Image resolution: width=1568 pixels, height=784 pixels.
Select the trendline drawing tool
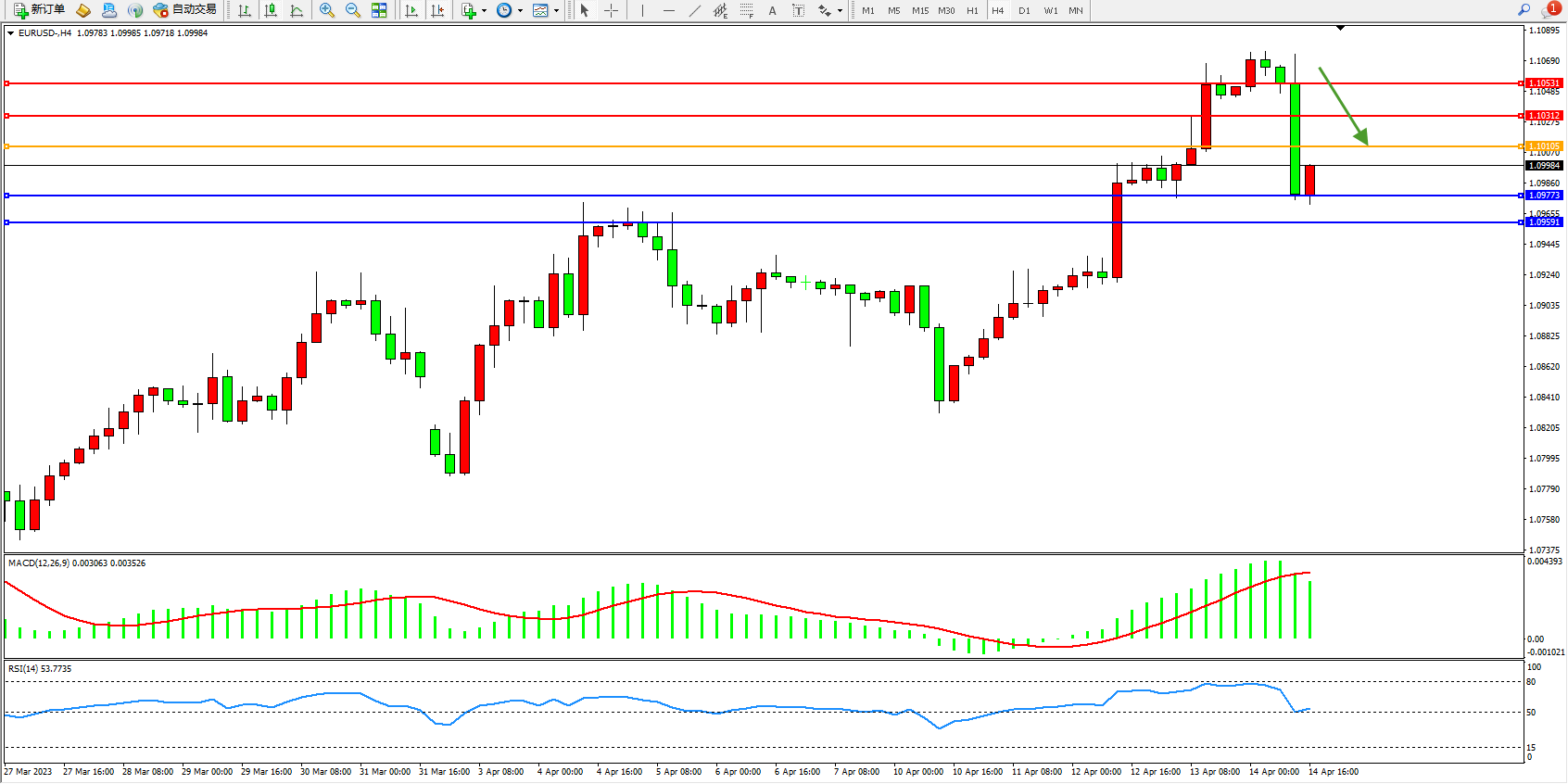[694, 10]
